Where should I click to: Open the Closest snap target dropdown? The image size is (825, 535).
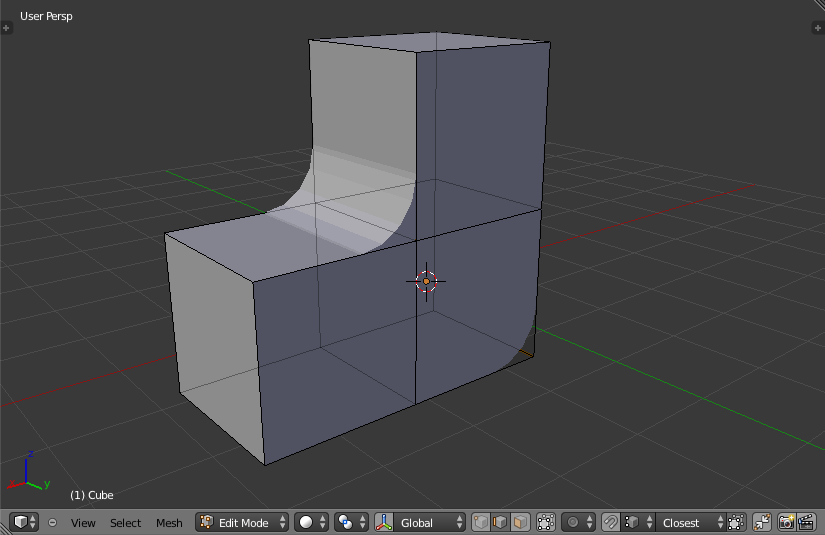point(691,522)
